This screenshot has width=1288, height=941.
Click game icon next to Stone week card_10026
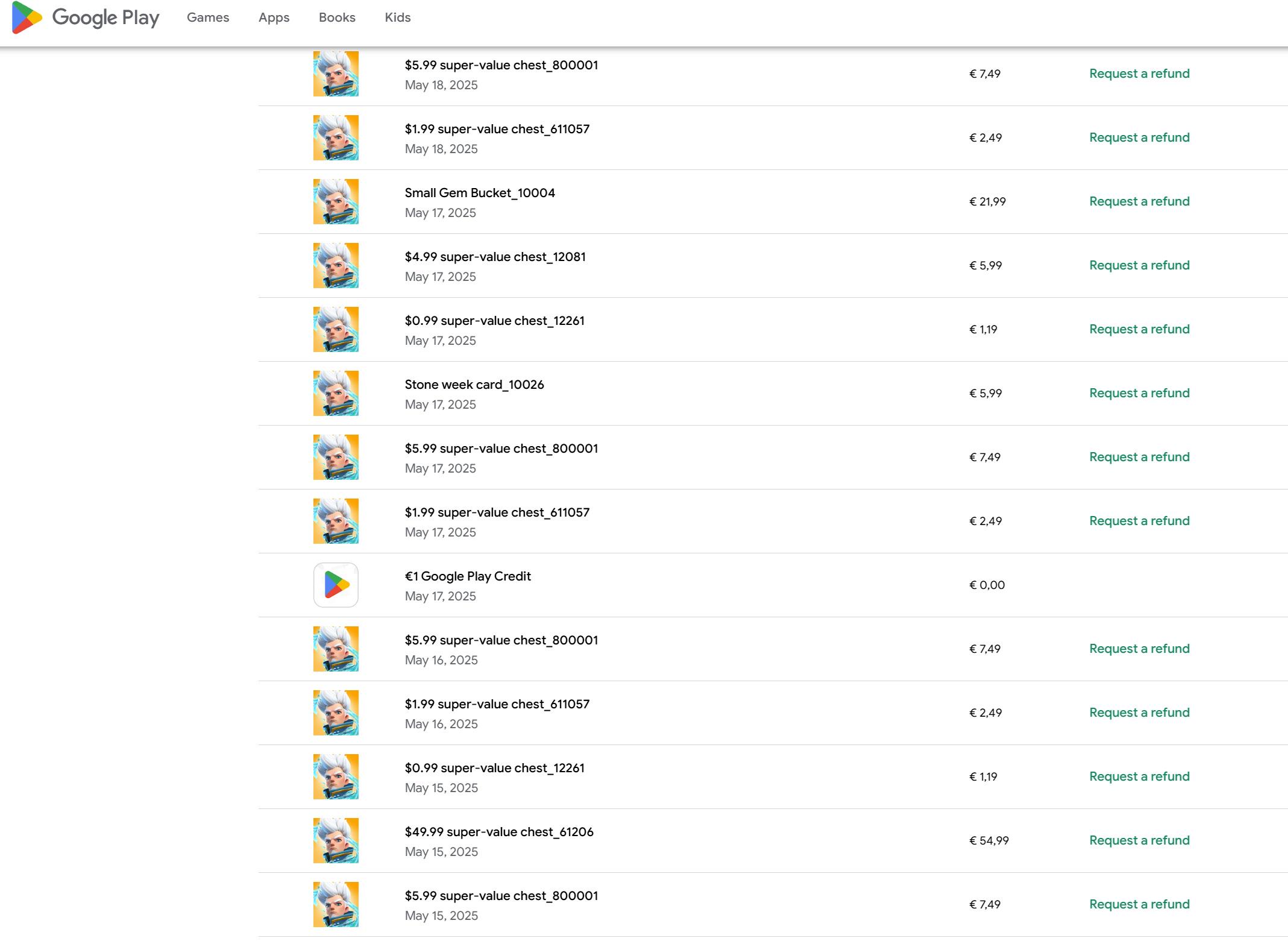coord(336,393)
